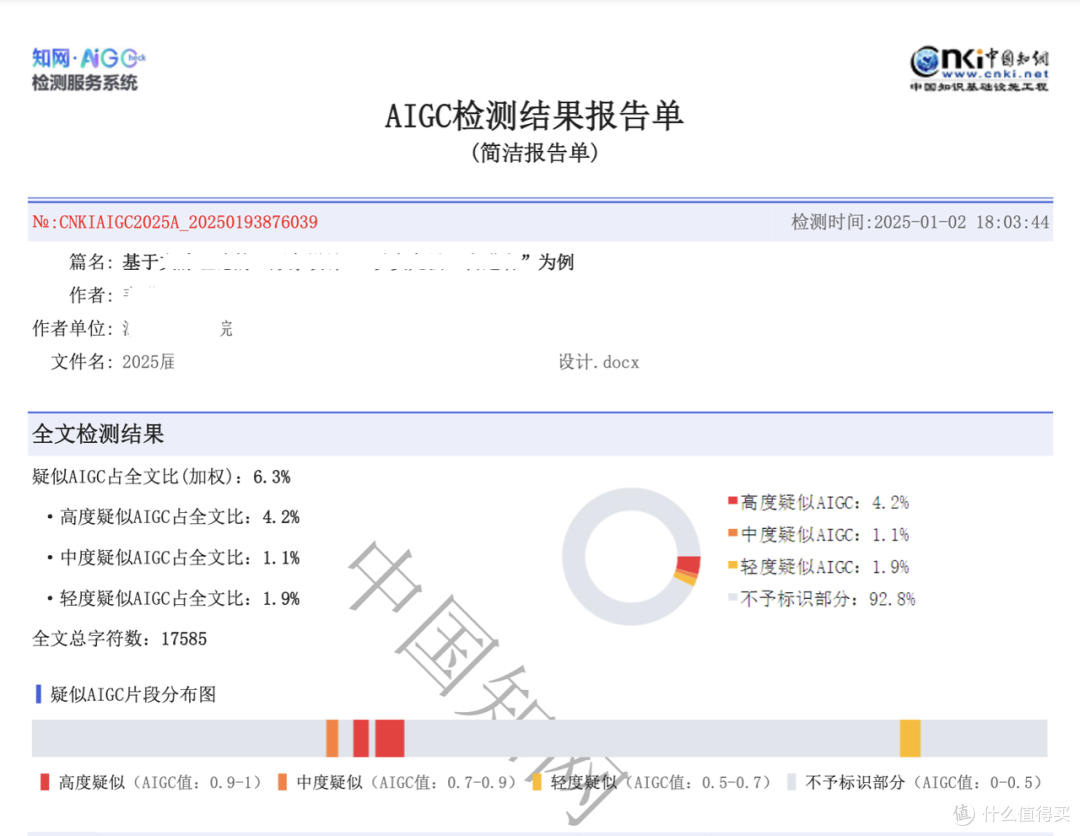Click the yellow segment in distribution bar

910,738
